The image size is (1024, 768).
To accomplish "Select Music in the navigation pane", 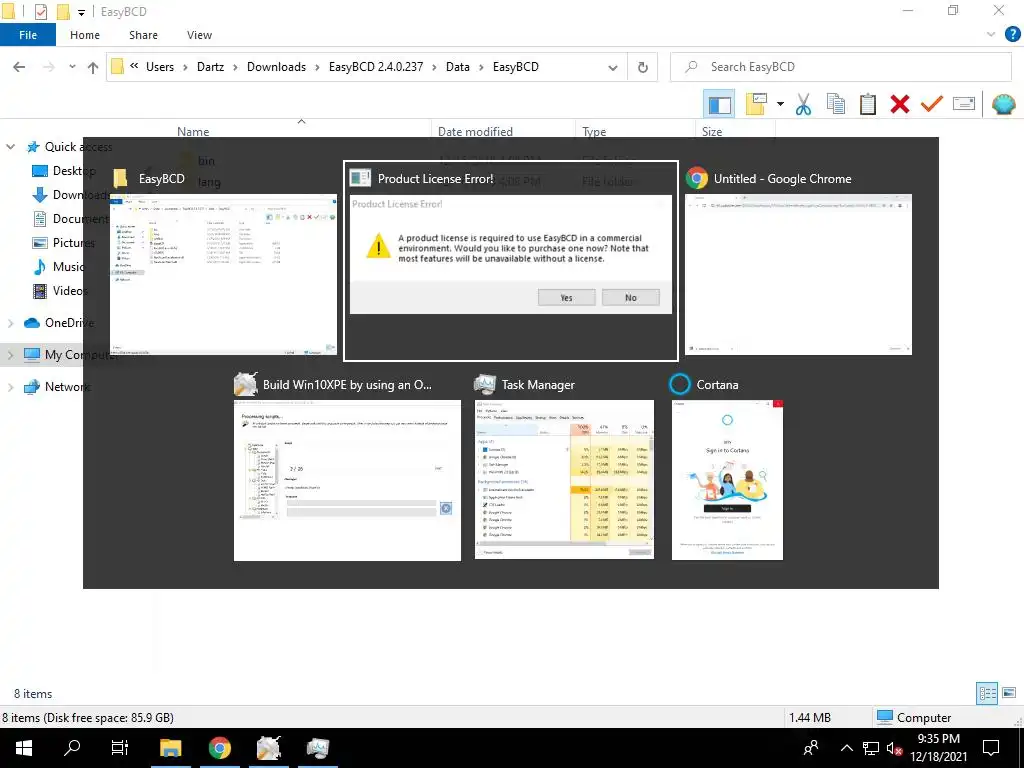I will [x=57, y=266].
